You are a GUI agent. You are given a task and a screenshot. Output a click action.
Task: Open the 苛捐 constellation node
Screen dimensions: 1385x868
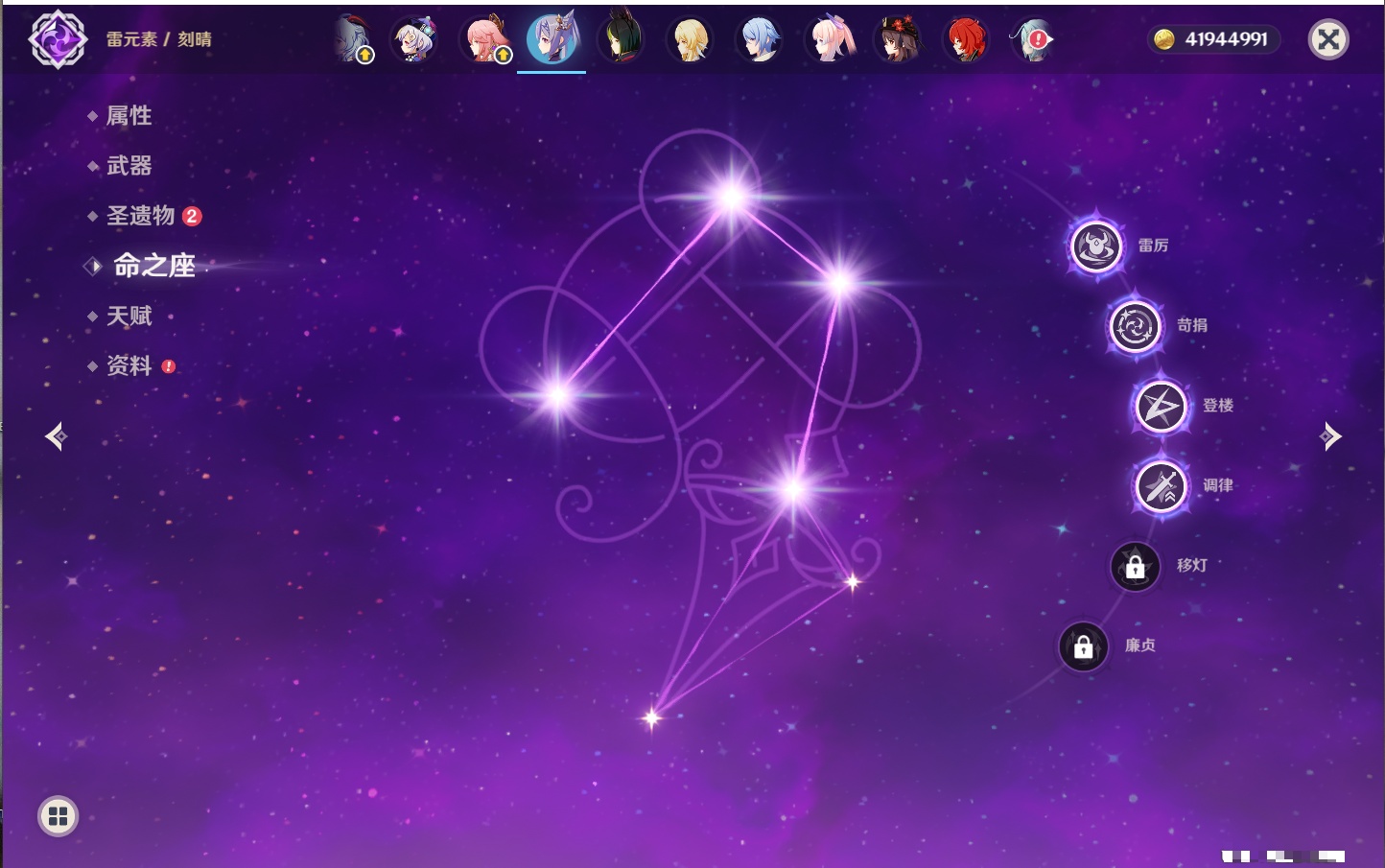(x=1135, y=326)
